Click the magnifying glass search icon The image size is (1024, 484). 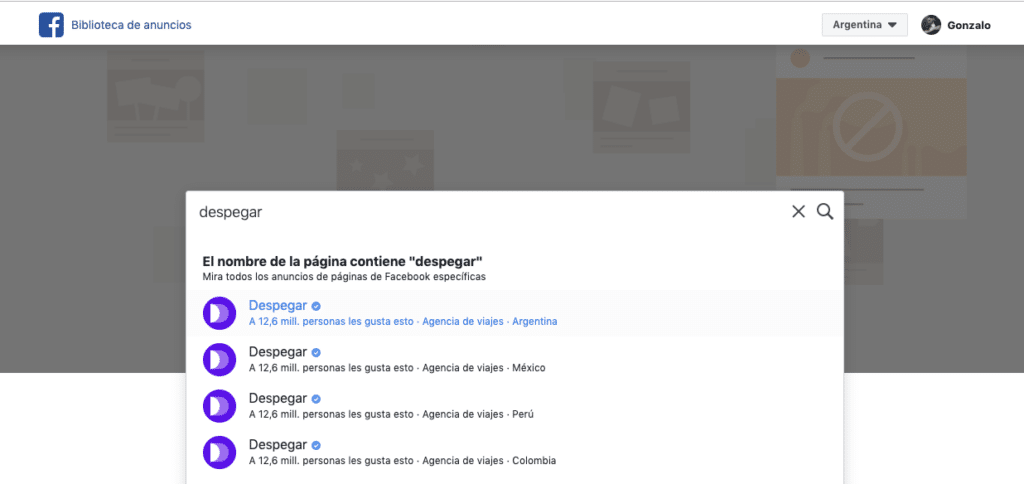pyautogui.click(x=825, y=212)
